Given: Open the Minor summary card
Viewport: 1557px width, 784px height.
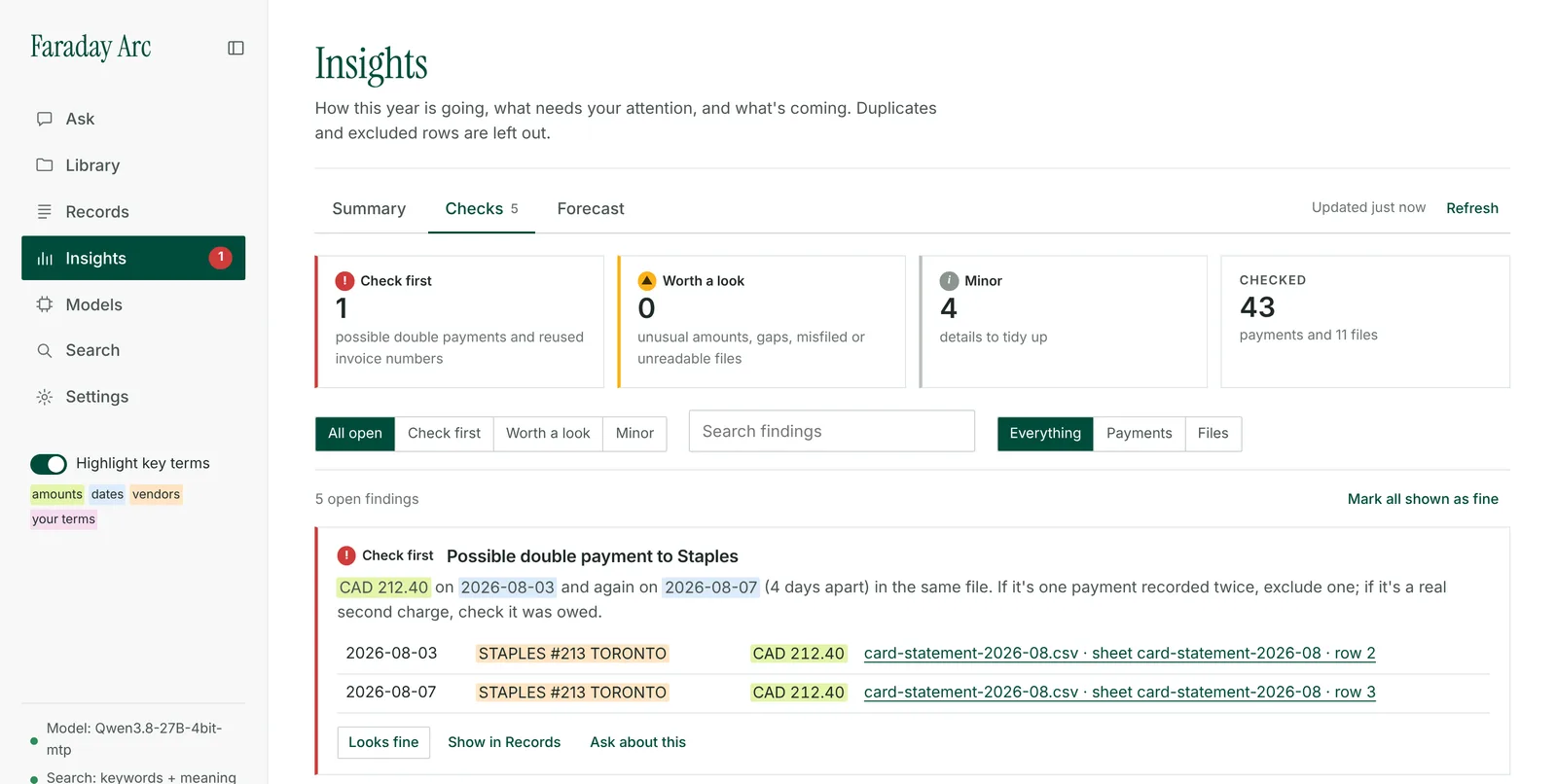Looking at the screenshot, I should pos(1063,322).
